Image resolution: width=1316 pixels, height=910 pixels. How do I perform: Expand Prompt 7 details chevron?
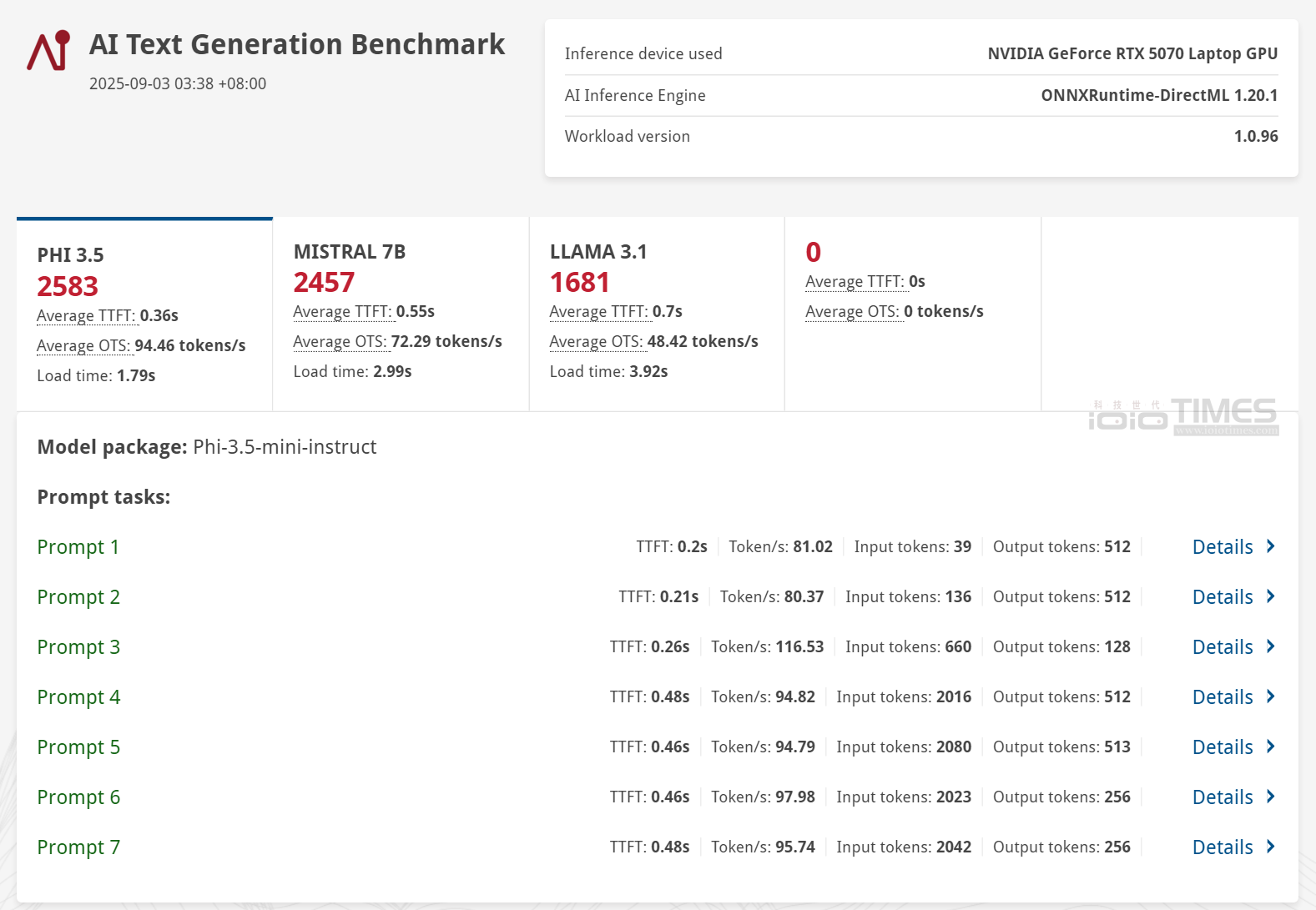(1271, 847)
